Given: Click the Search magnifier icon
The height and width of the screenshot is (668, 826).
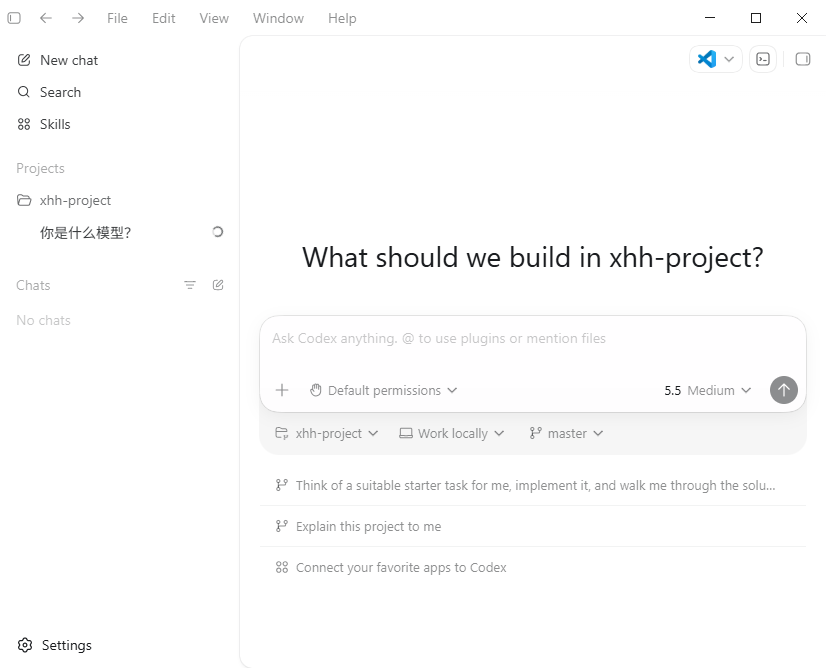Looking at the screenshot, I should (x=24, y=92).
